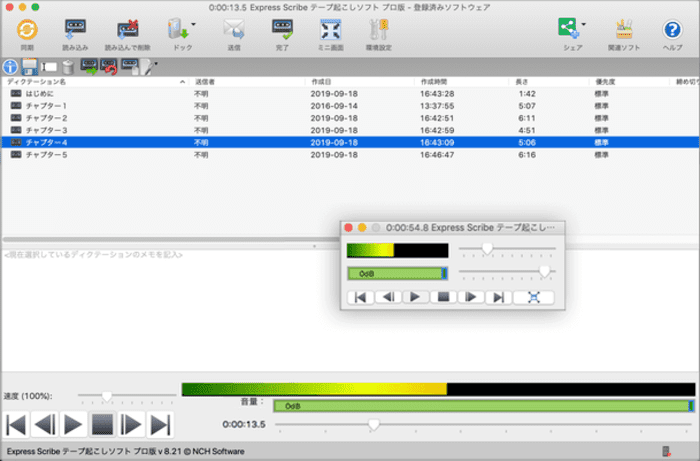This screenshot has height=461, width=700.
Task: Open dropdown arrow beside document pen icon
Action: pos(156,64)
